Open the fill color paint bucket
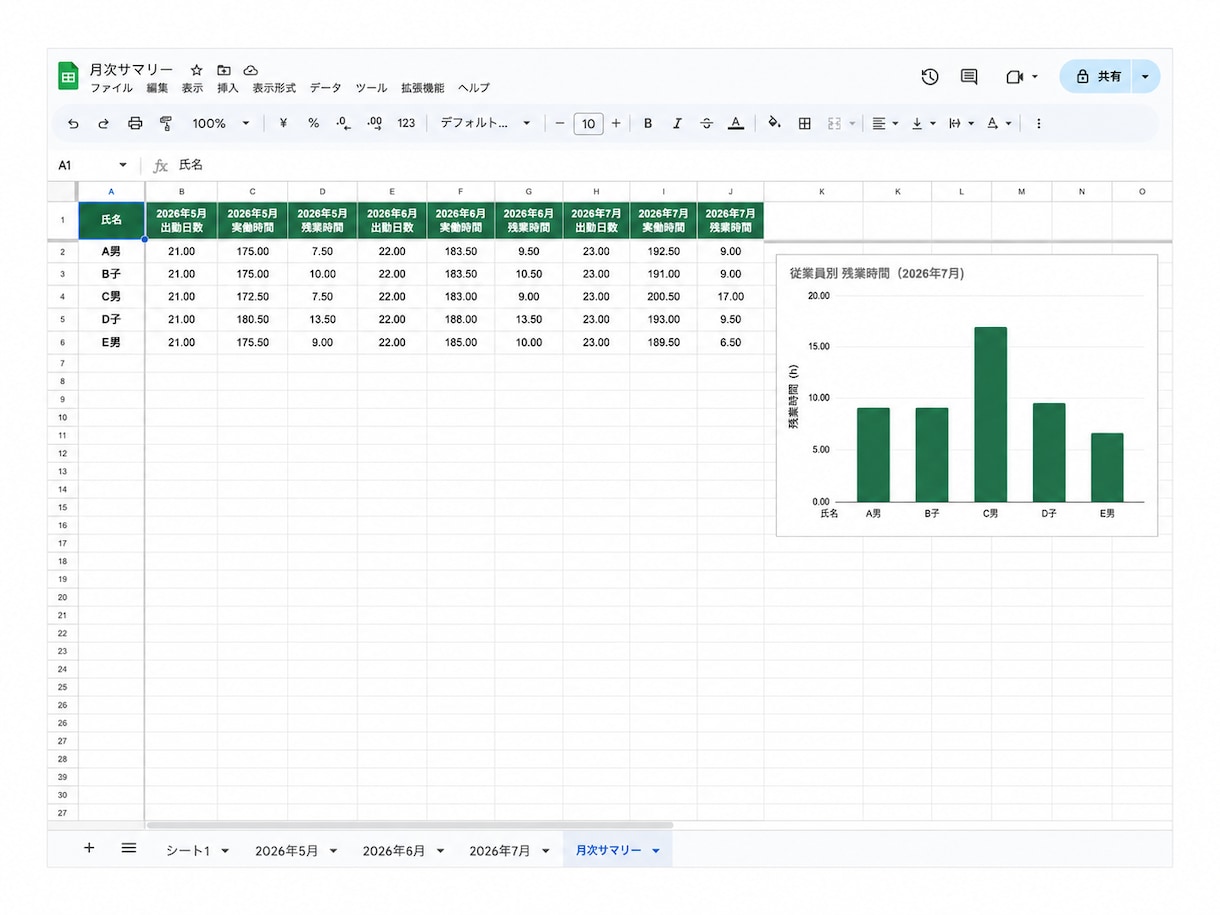The width and height of the screenshot is (1220, 915). tap(773, 124)
